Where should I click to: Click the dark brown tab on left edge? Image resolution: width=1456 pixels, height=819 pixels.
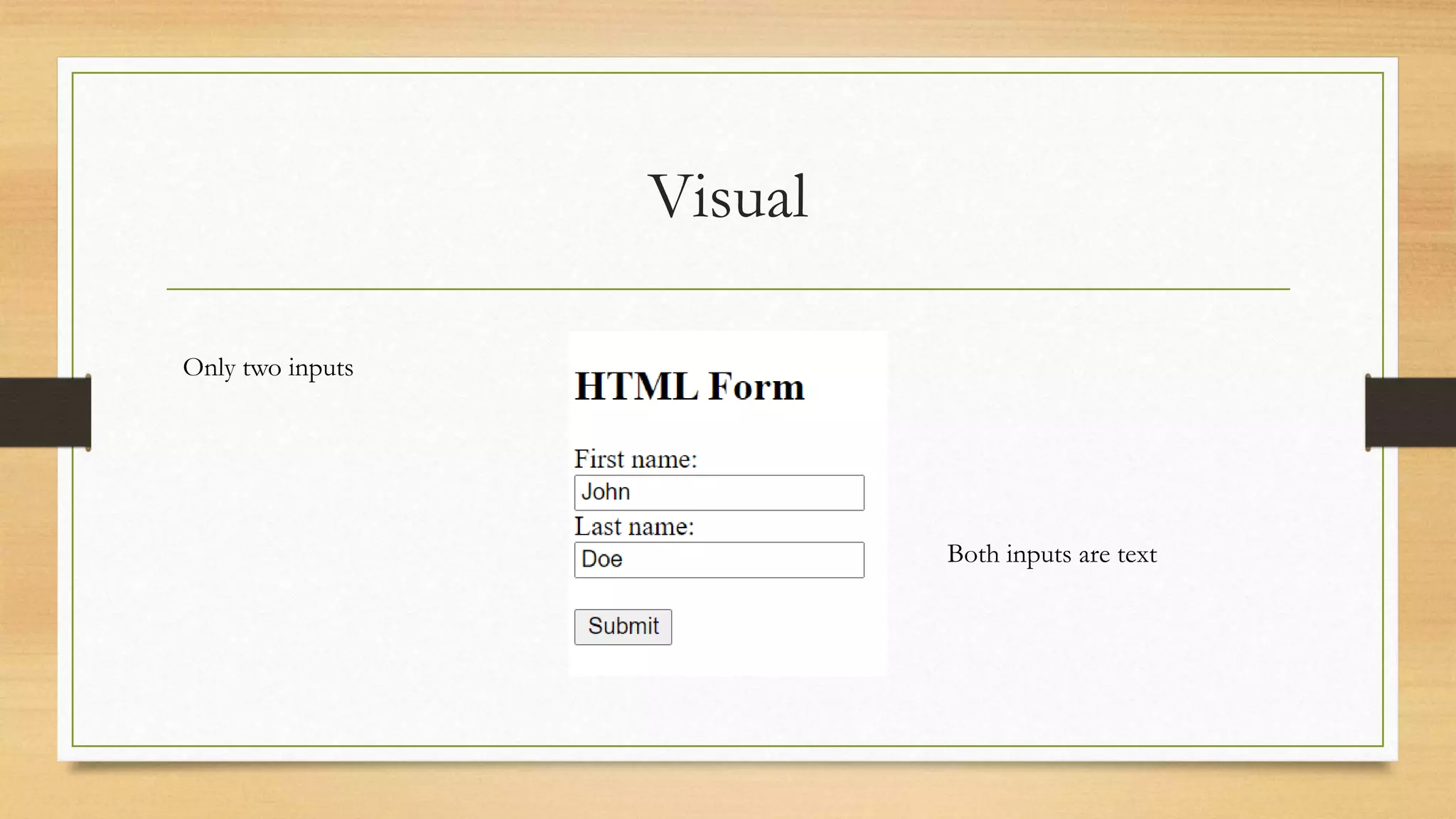click(x=44, y=412)
